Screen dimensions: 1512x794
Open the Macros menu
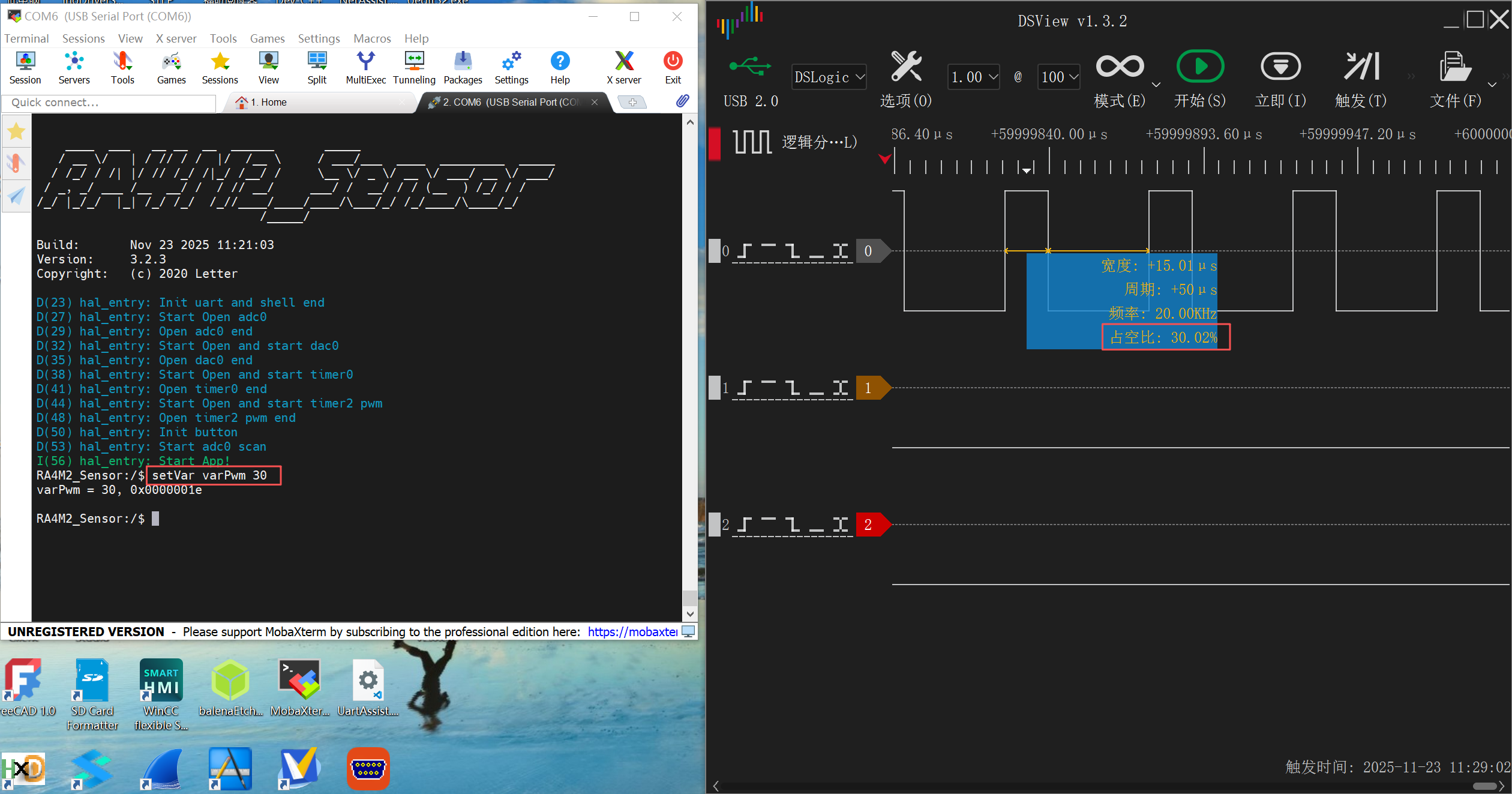[372, 38]
